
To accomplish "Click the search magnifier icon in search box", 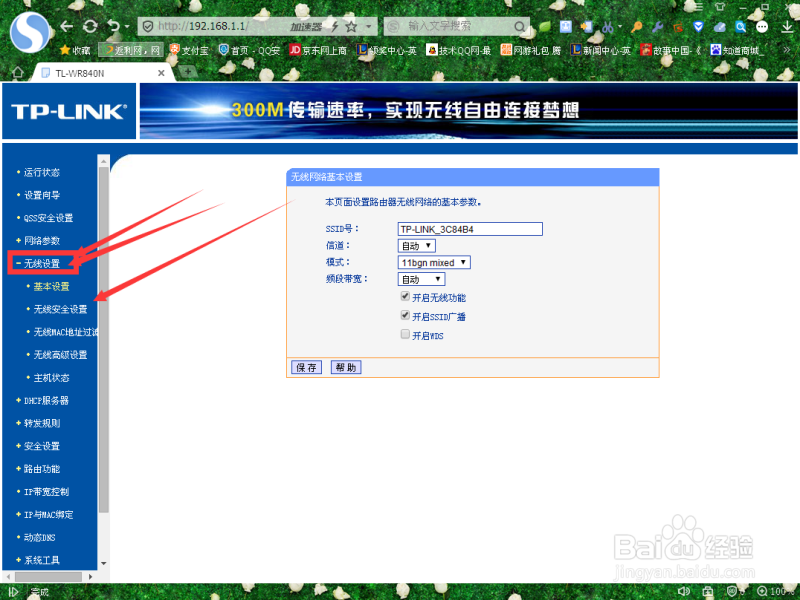I will pos(519,27).
